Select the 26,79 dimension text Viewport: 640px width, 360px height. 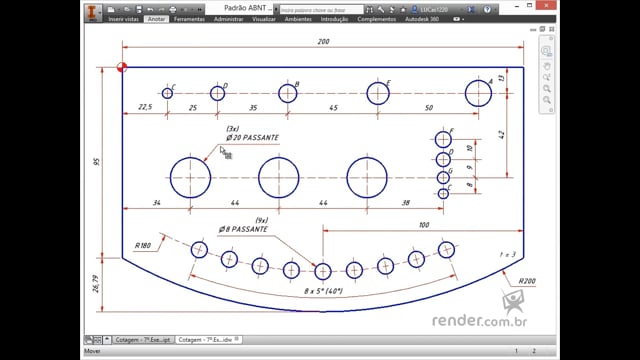pos(96,284)
